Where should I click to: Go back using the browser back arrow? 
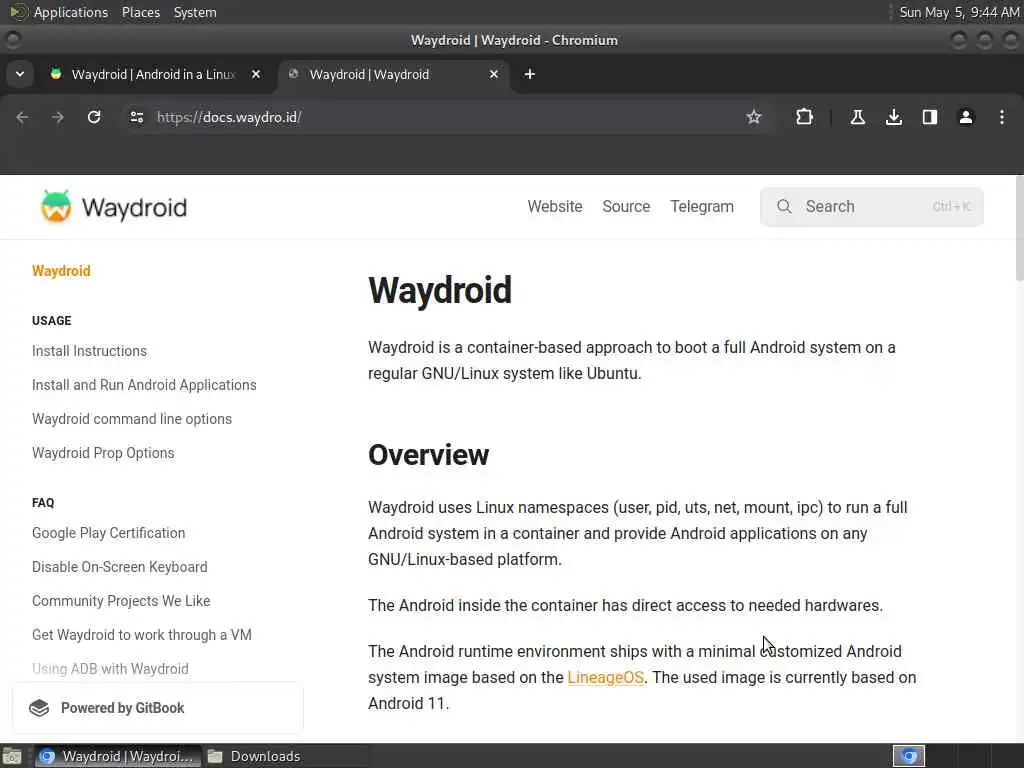click(22, 118)
